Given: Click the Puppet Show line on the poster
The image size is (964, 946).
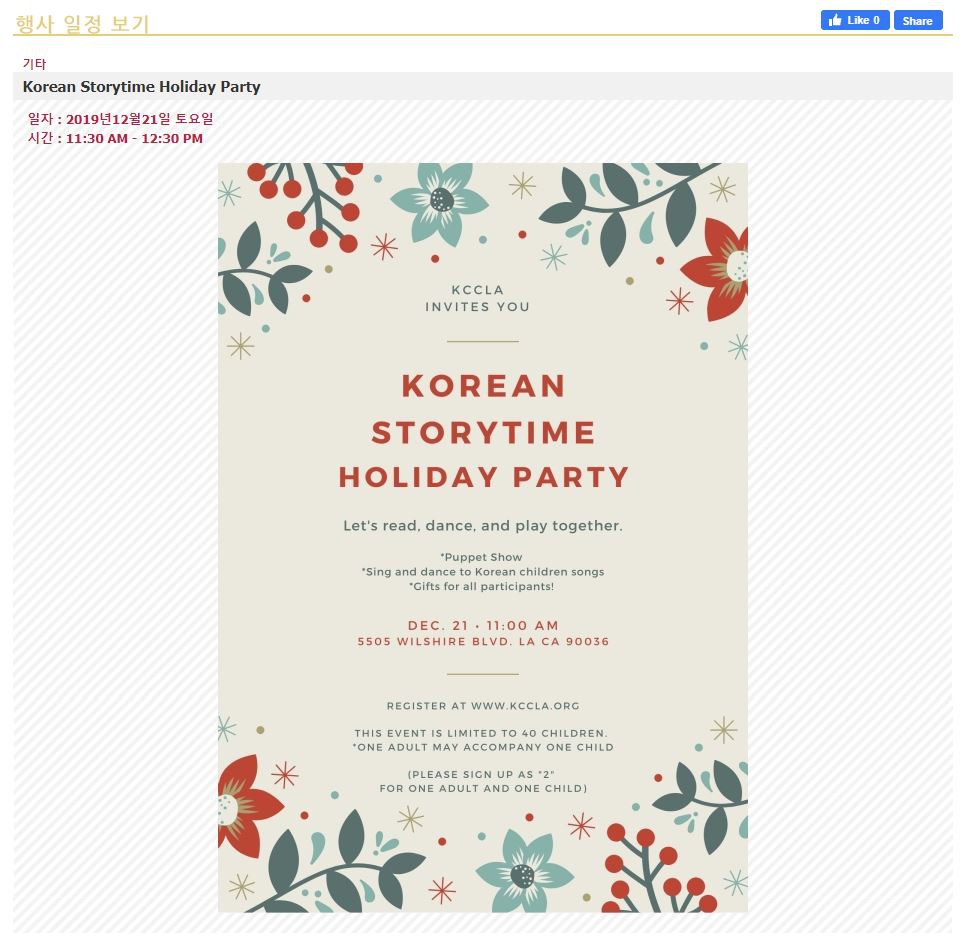Looking at the screenshot, I should [x=482, y=557].
